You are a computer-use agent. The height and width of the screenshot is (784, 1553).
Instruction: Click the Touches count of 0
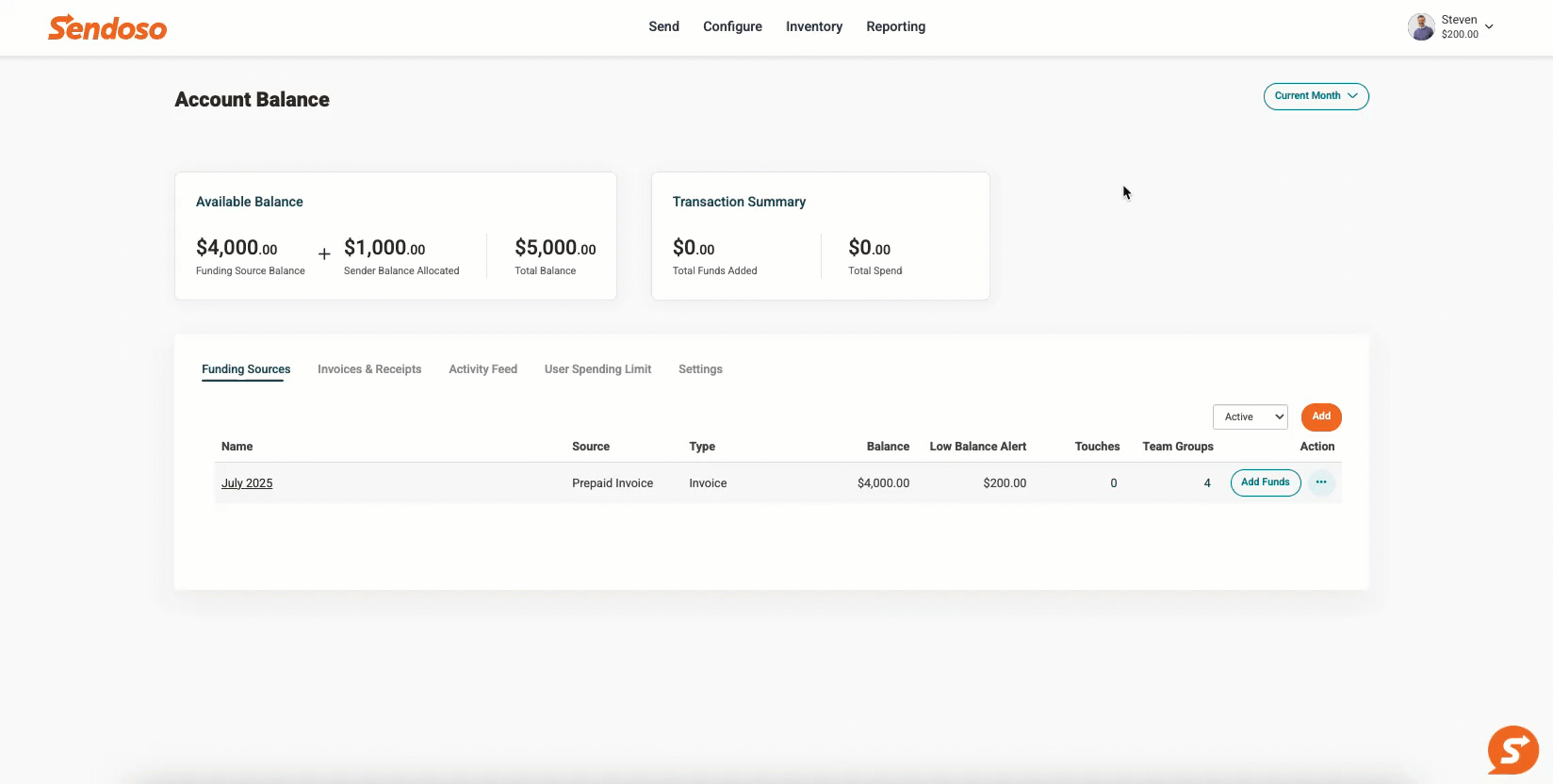pyautogui.click(x=1114, y=483)
